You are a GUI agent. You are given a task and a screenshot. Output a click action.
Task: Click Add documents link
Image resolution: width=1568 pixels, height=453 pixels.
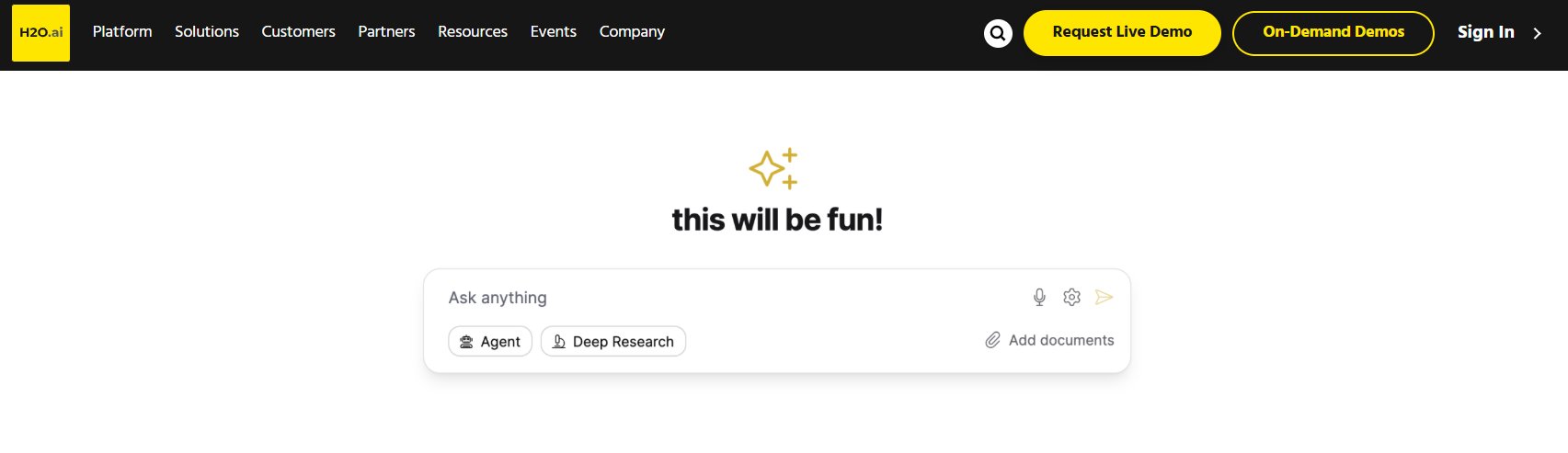tap(1049, 340)
